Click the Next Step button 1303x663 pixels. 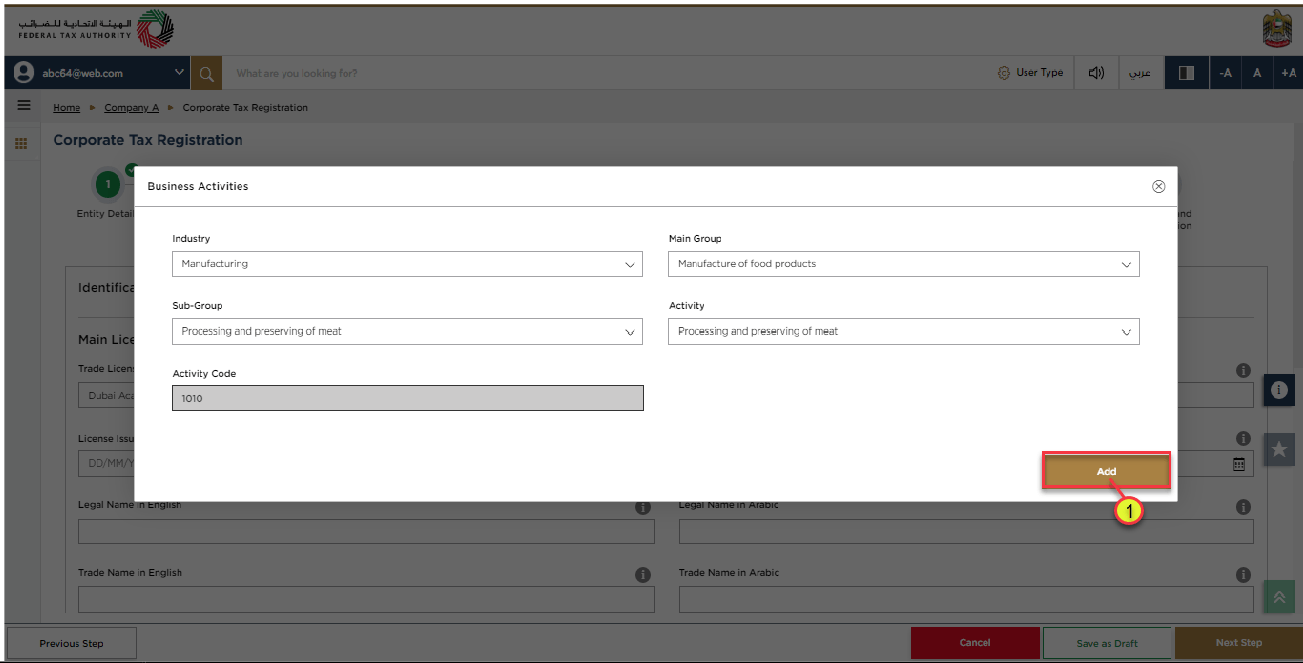(x=1239, y=643)
